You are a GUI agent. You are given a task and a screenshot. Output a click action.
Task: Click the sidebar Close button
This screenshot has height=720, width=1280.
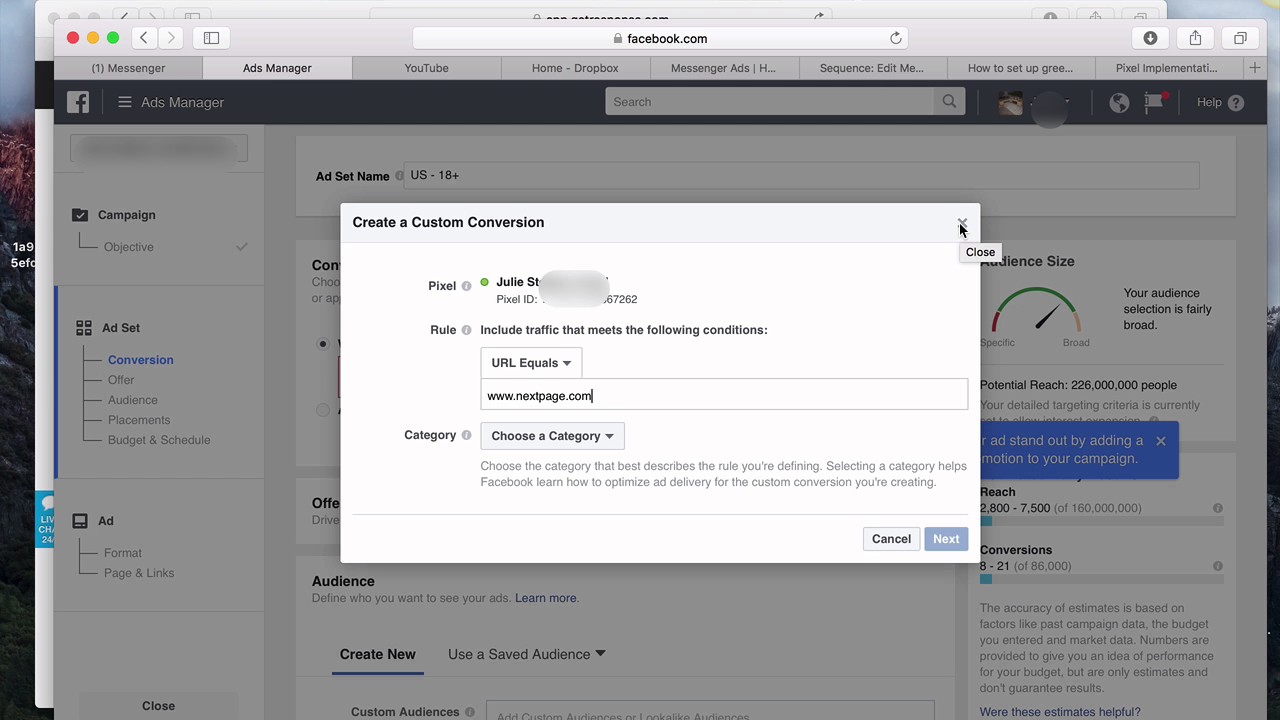click(158, 706)
